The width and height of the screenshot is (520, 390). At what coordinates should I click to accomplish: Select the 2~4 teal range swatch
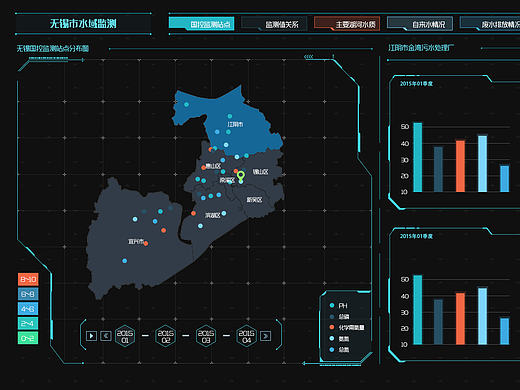tap(28, 323)
